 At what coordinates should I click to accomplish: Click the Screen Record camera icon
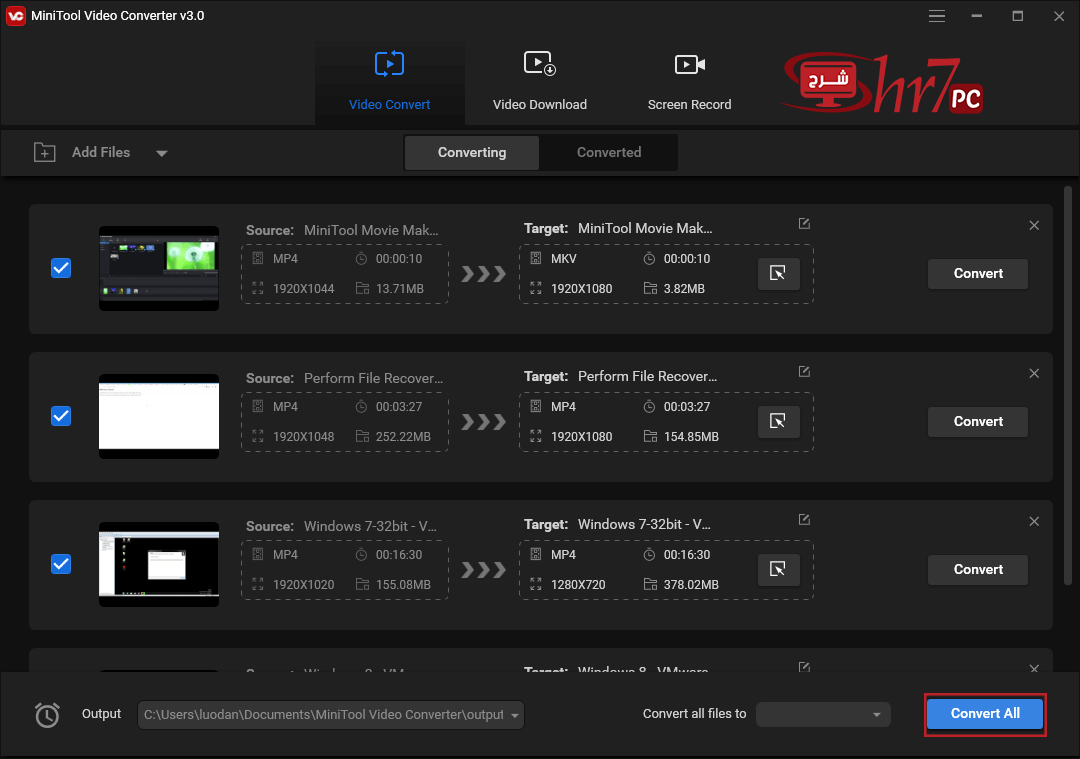coord(689,64)
